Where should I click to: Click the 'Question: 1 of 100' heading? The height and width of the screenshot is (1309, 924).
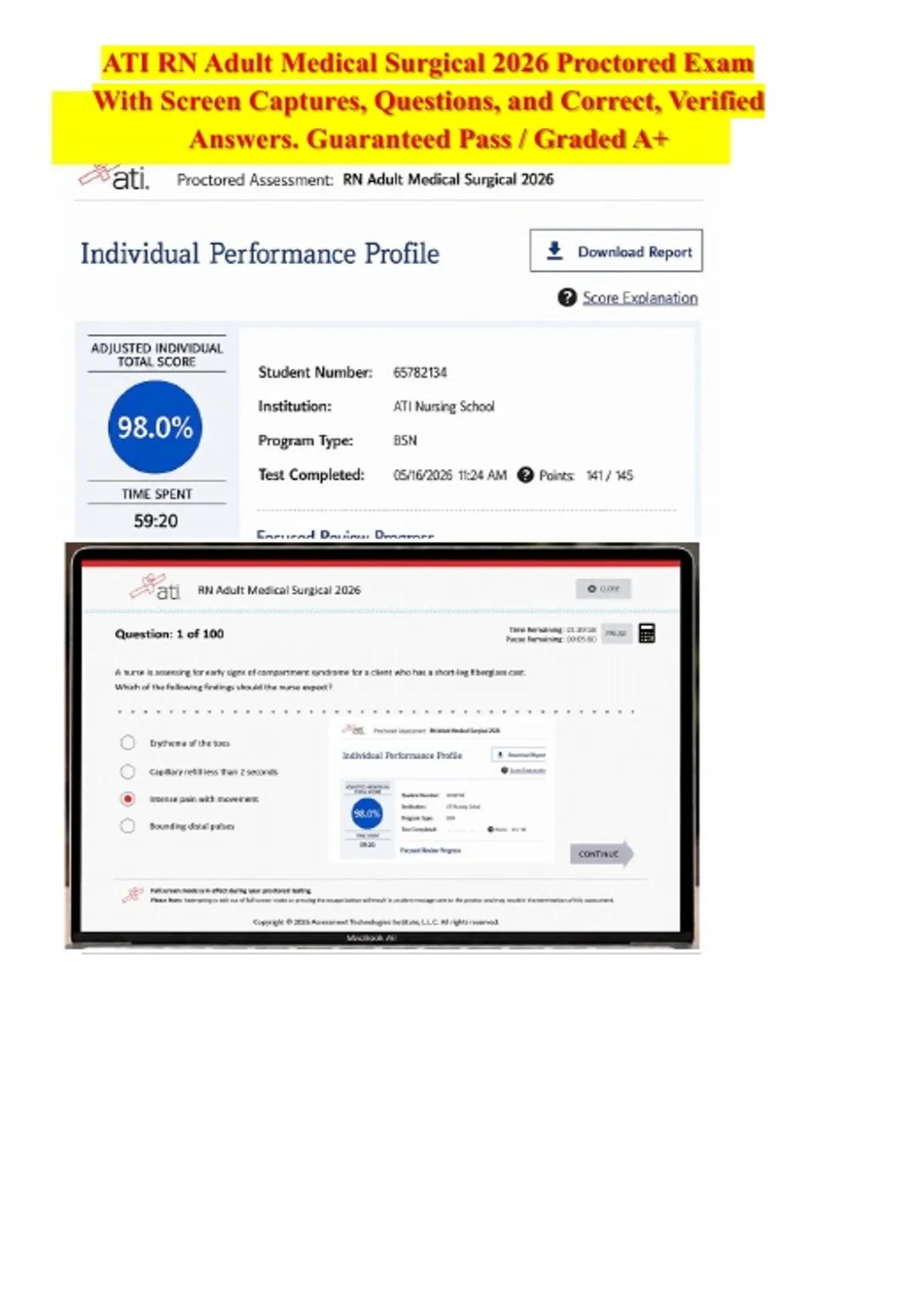pyautogui.click(x=169, y=634)
